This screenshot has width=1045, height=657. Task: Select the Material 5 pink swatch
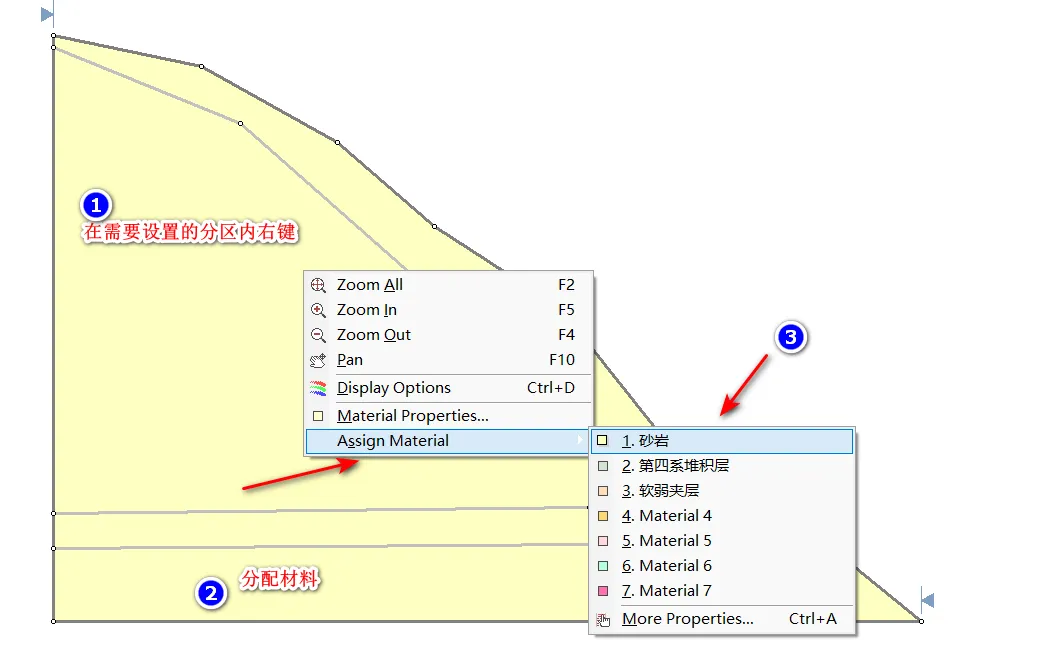[603, 541]
